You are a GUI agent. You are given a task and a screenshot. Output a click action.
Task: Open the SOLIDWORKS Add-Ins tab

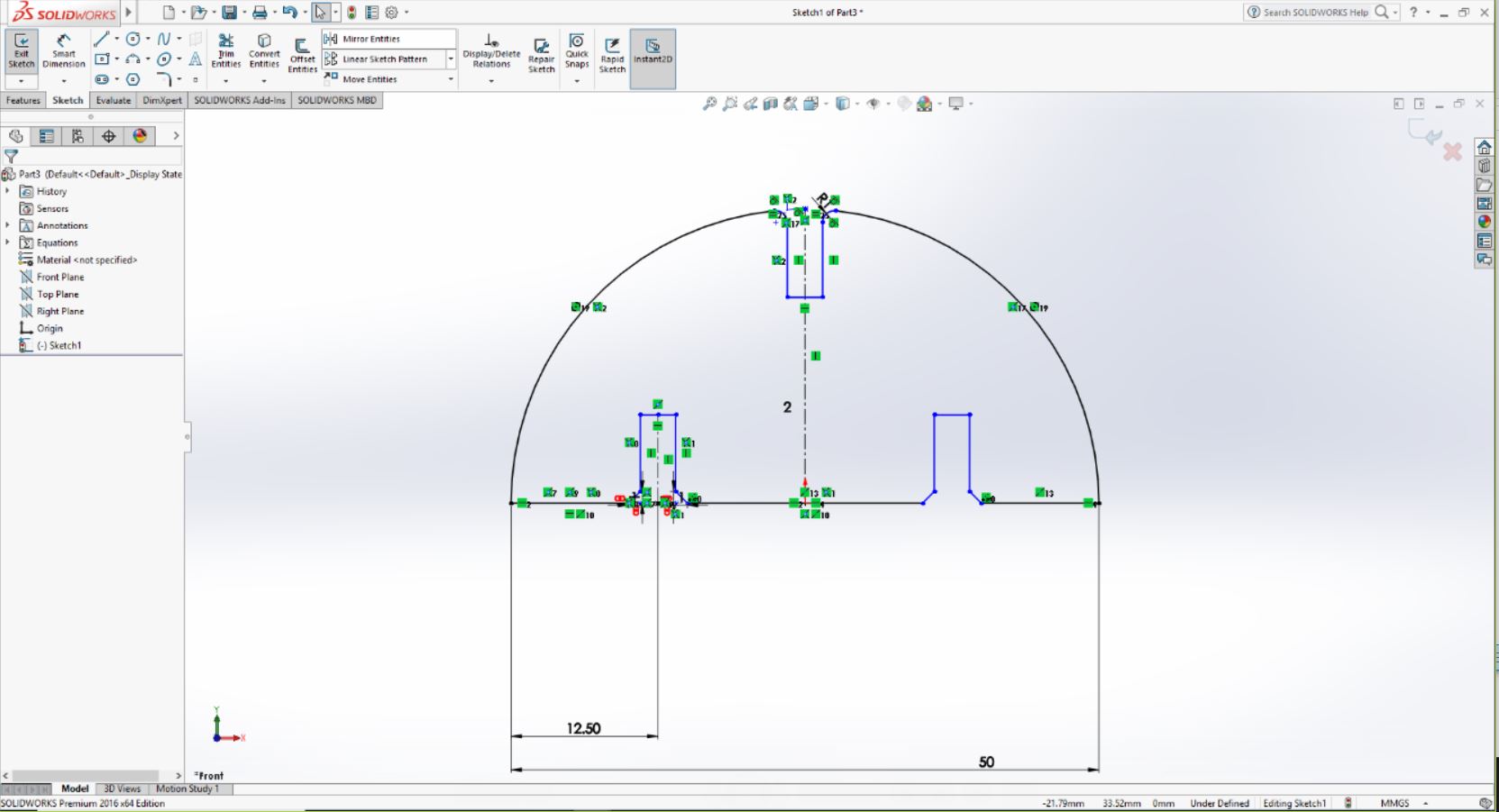pos(240,100)
